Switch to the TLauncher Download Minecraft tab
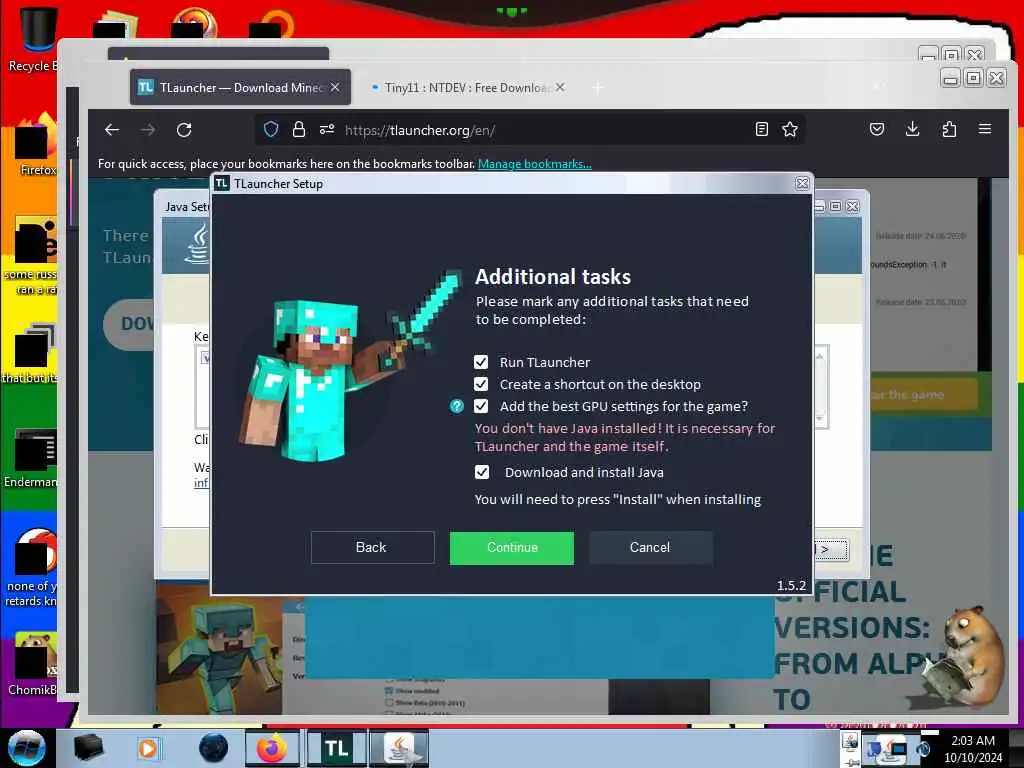Screen dimensions: 1024x768 [240, 88]
